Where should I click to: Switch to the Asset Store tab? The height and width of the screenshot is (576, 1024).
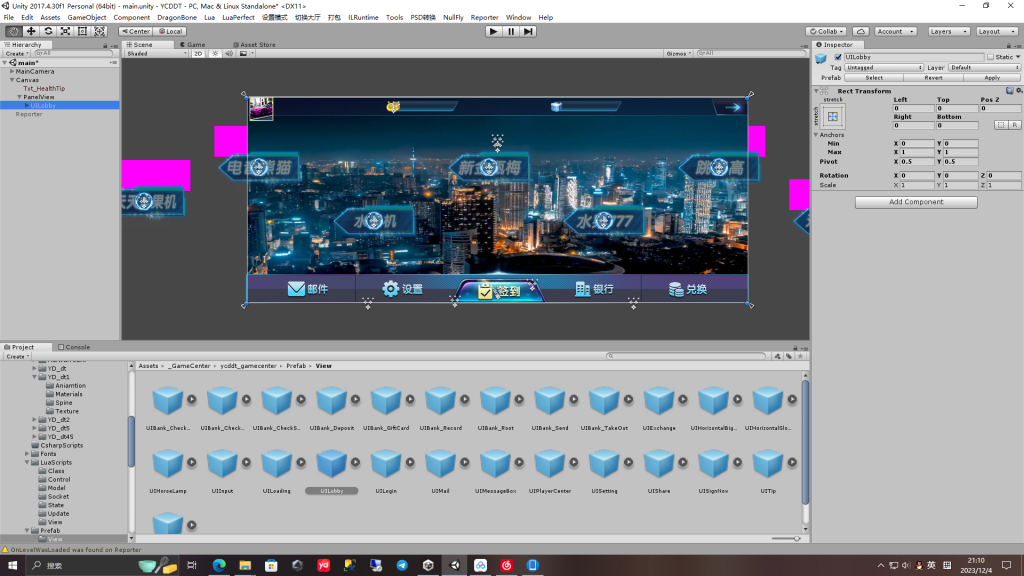click(x=255, y=44)
